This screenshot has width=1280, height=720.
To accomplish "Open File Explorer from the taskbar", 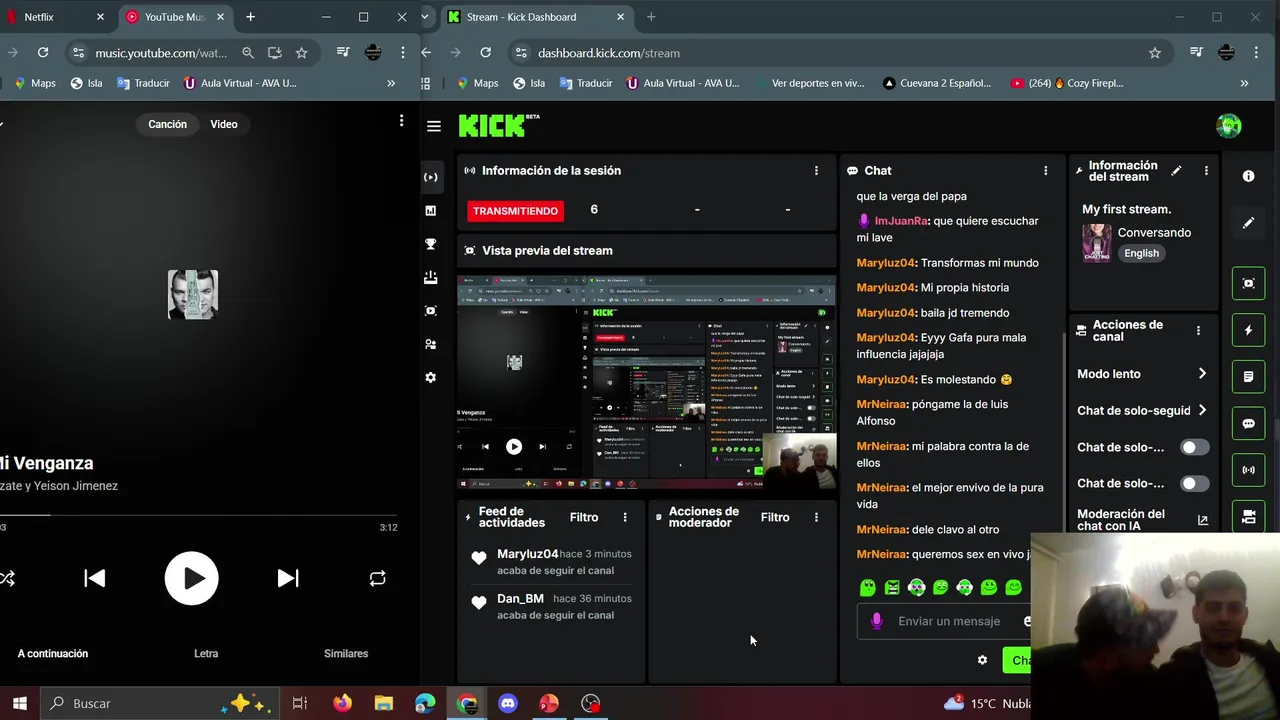I will (x=384, y=703).
